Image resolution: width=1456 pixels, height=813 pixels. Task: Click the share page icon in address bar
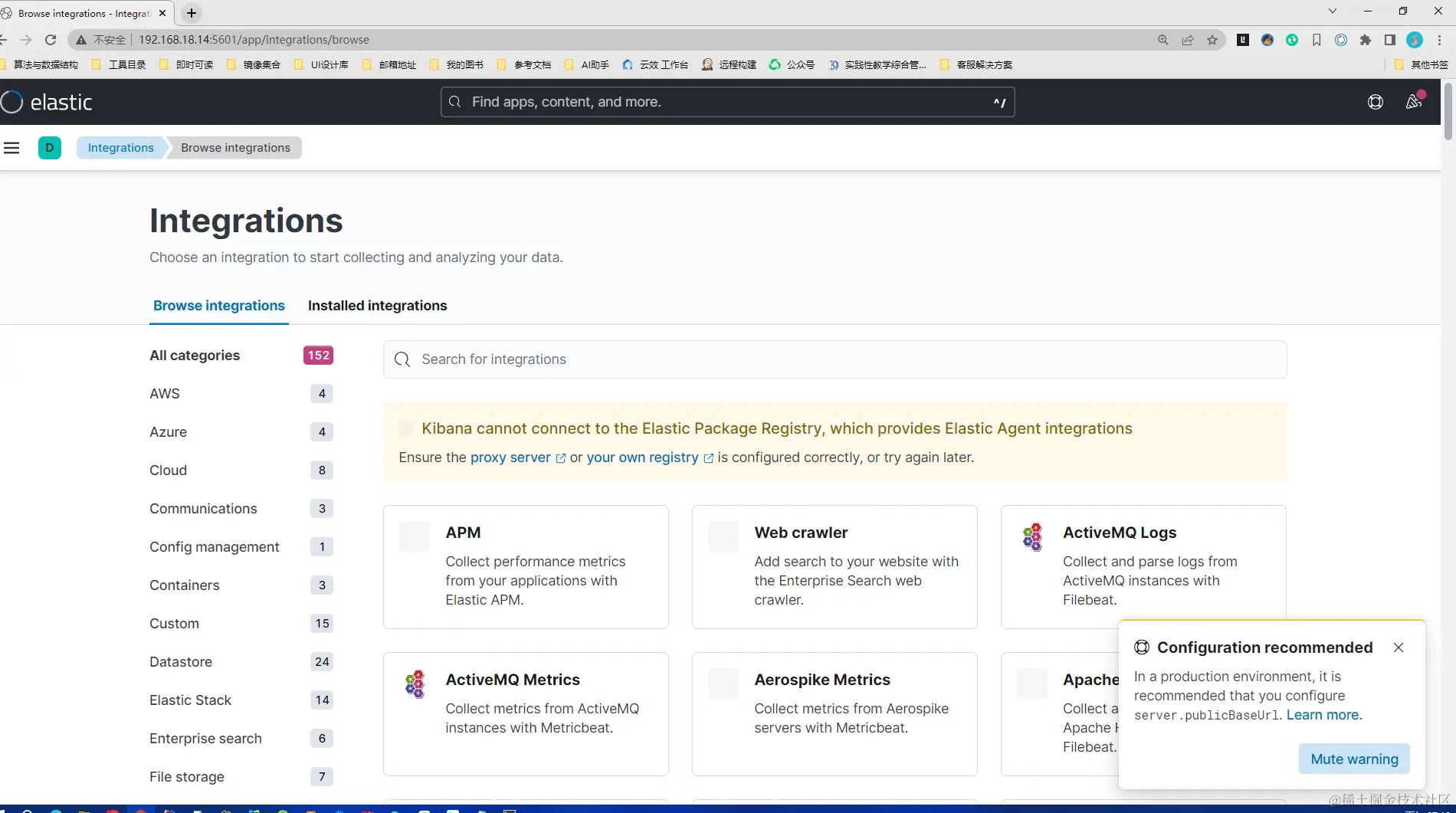(1188, 40)
